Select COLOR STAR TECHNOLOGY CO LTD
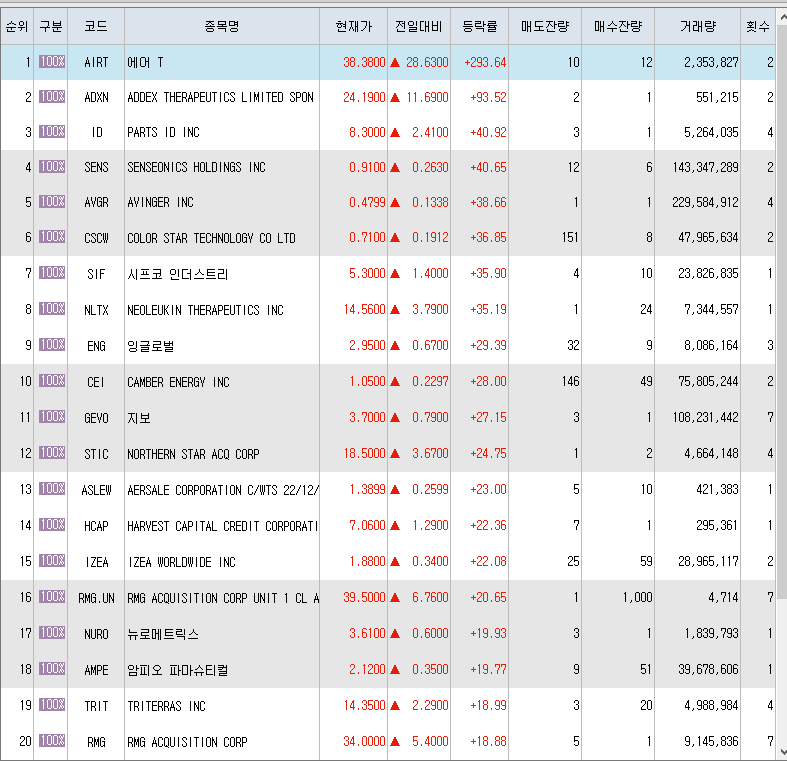The height and width of the screenshot is (761, 787). point(211,238)
